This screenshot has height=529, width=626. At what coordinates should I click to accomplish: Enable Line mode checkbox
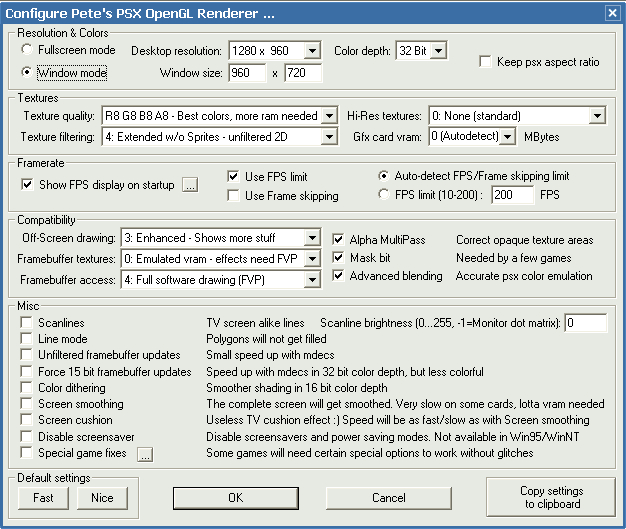click(x=26, y=339)
